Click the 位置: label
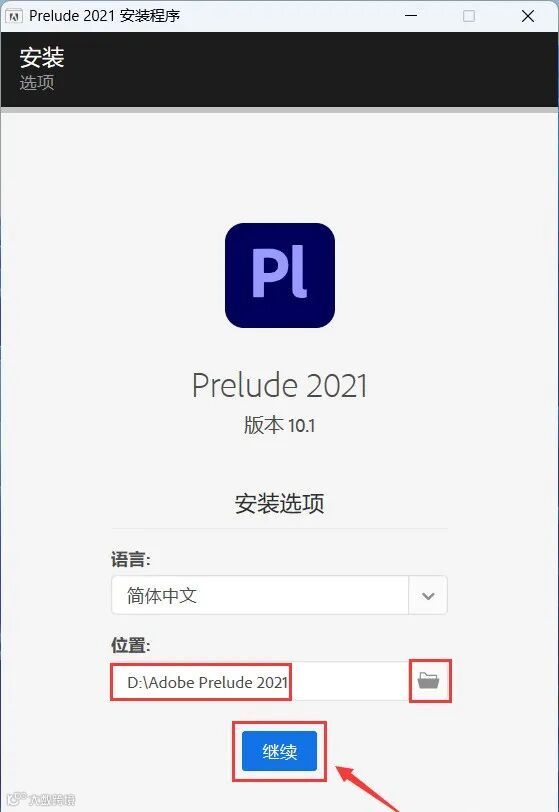 tap(131, 645)
